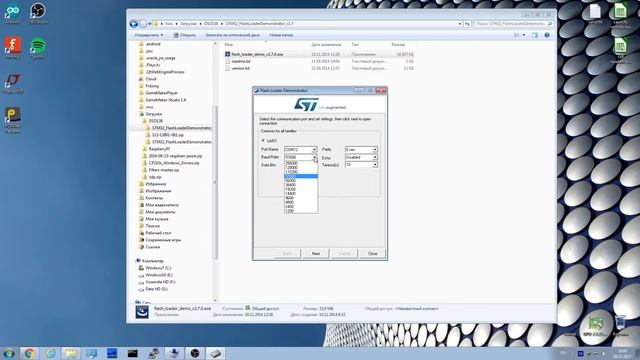Choose 115200 in baud rate list
Image resolution: width=640 pixels, height=360 pixels.
[x=301, y=172]
